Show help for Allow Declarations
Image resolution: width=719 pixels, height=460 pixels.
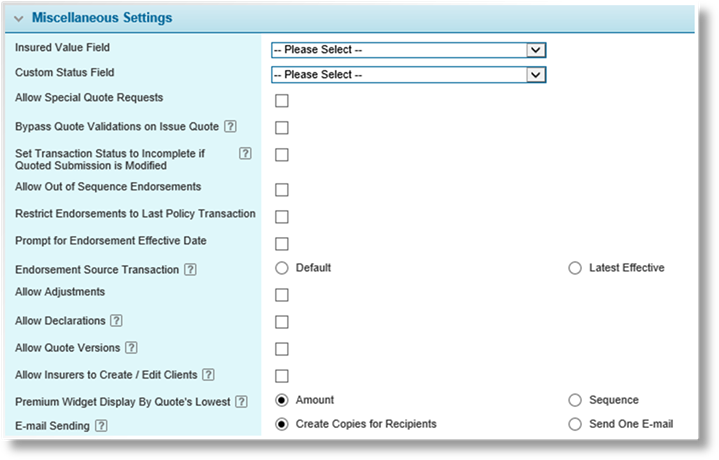116,320
